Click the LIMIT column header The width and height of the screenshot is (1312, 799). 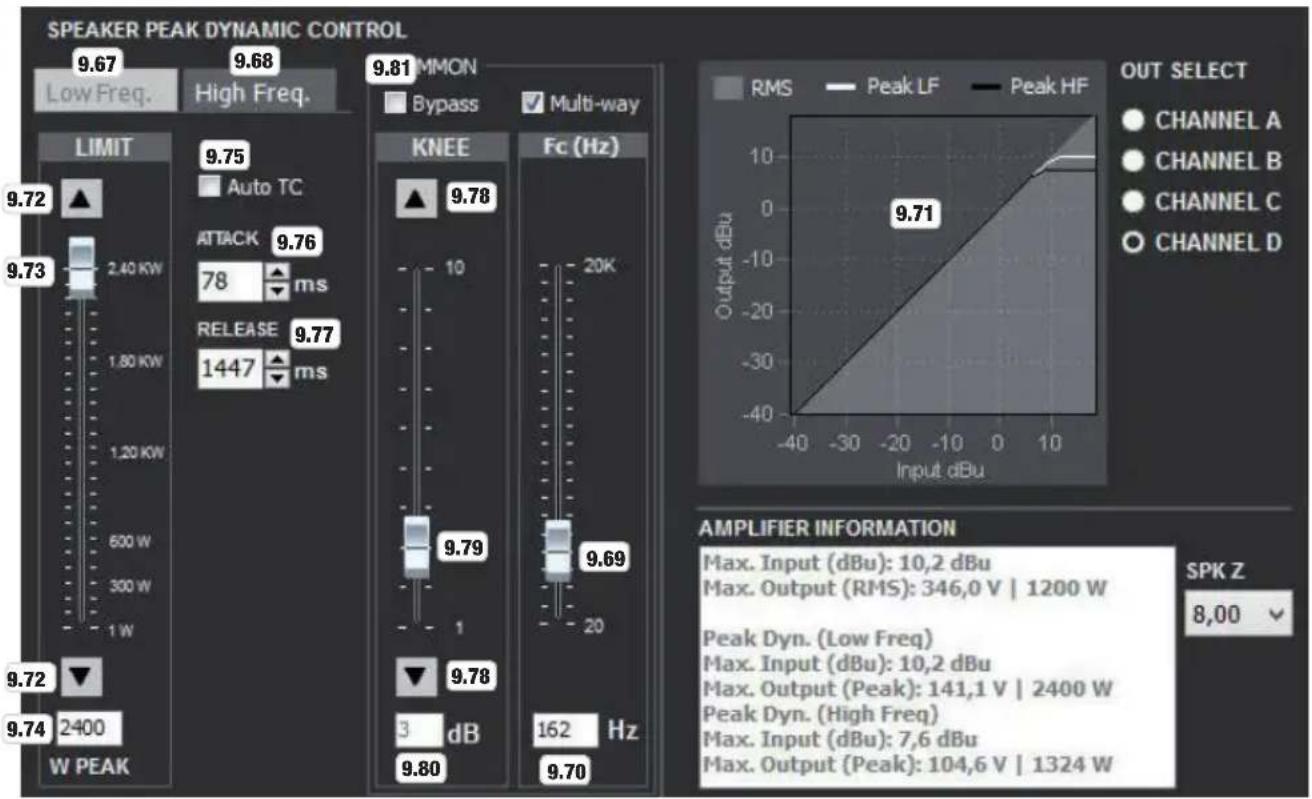point(104,147)
